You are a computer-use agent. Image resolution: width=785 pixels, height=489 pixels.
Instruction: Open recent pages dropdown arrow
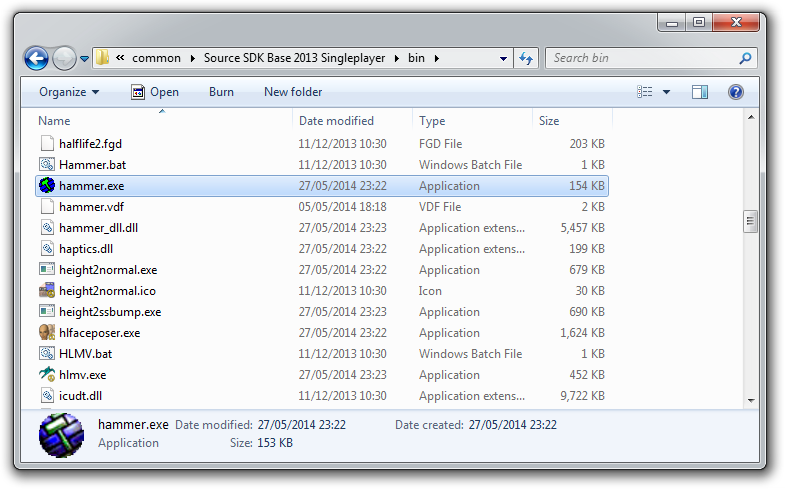coord(84,59)
